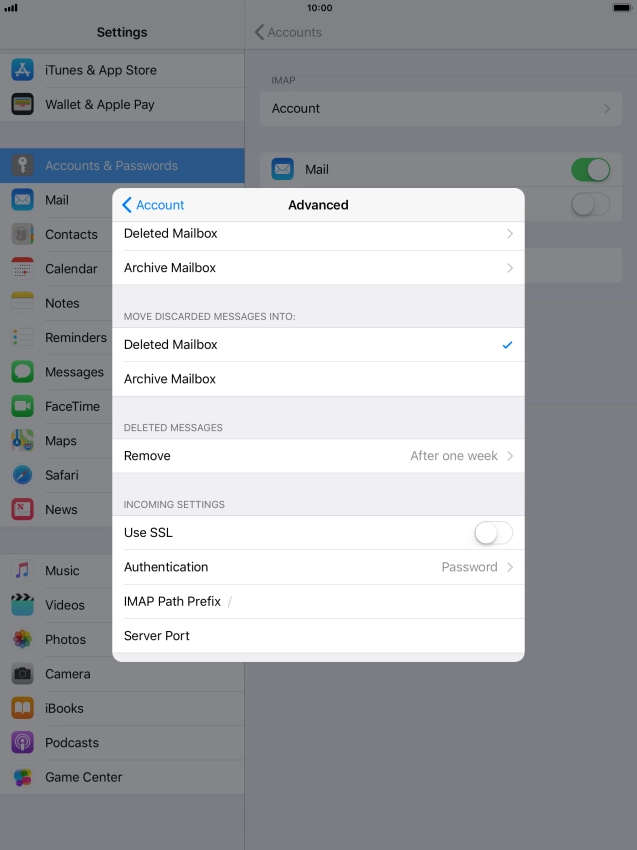
Task: Open the Reminders icon
Action: pyautogui.click(x=22, y=337)
